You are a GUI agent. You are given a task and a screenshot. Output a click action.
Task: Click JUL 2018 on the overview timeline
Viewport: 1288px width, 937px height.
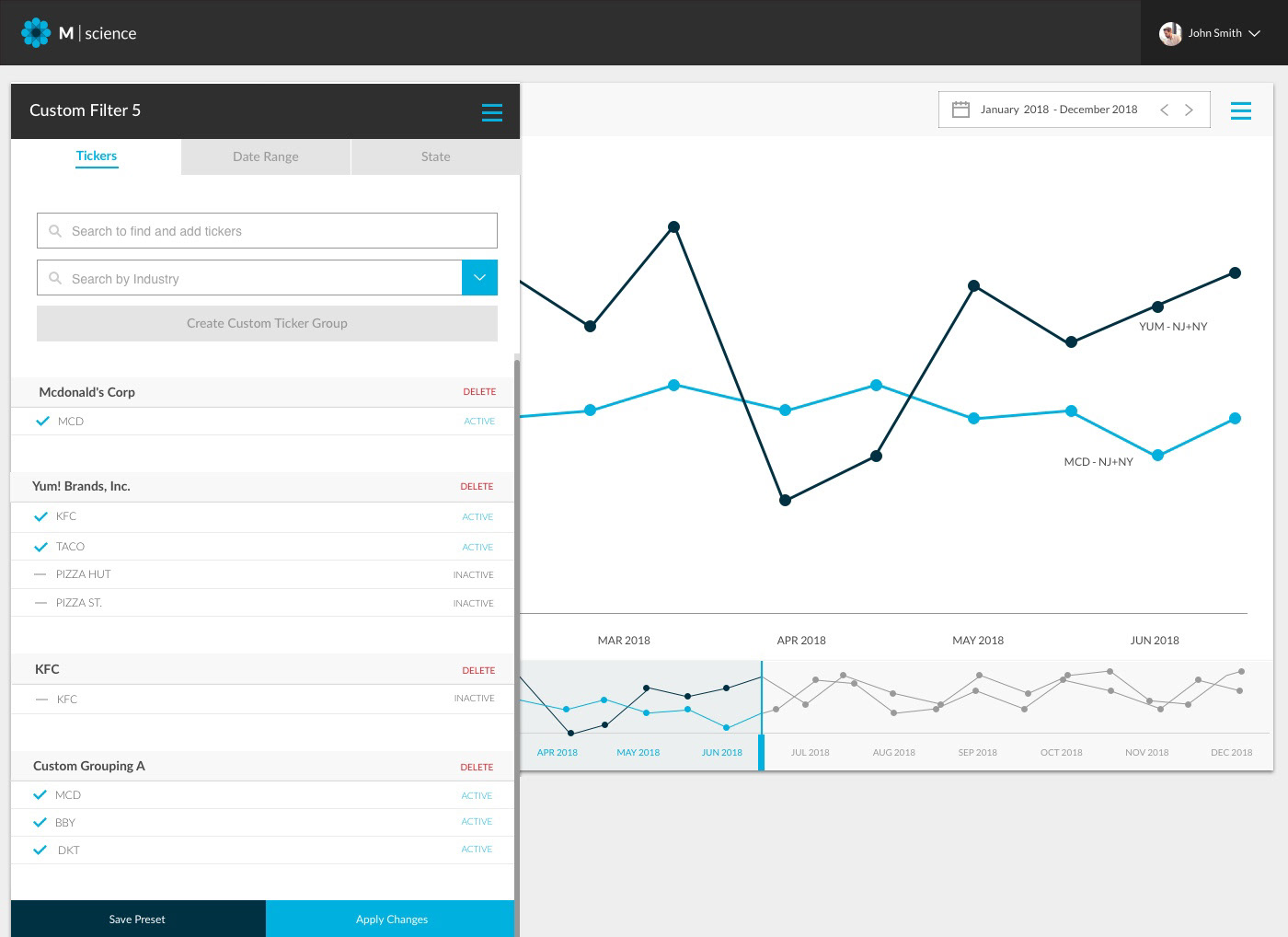(x=810, y=752)
